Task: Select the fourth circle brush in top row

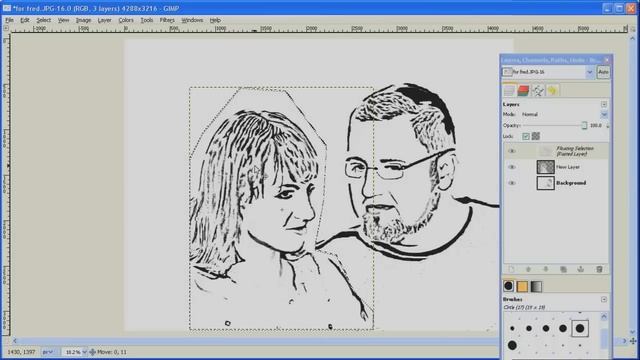Action: tap(563, 328)
